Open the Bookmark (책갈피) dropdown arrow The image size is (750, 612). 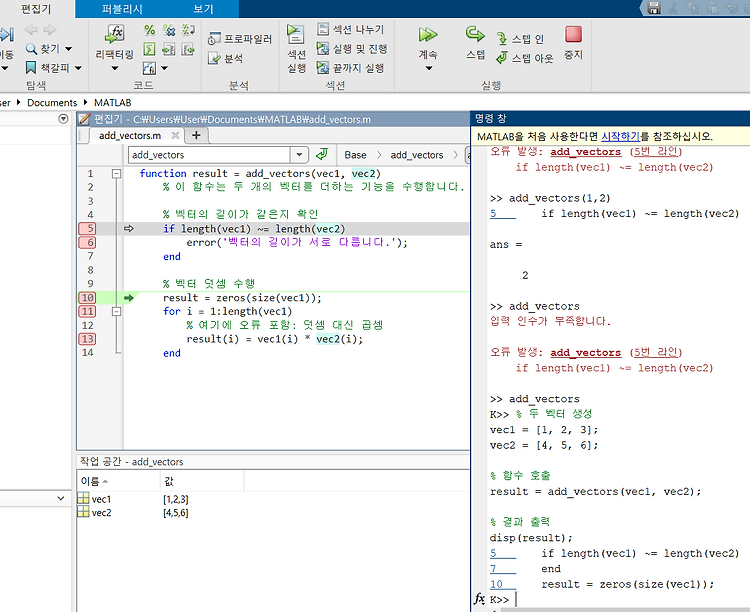click(x=78, y=68)
